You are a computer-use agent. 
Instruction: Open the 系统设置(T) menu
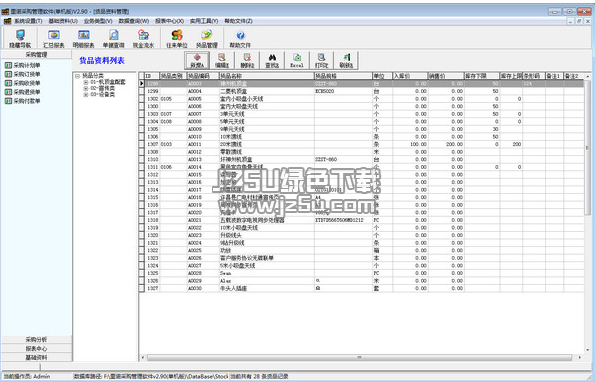pos(28,21)
